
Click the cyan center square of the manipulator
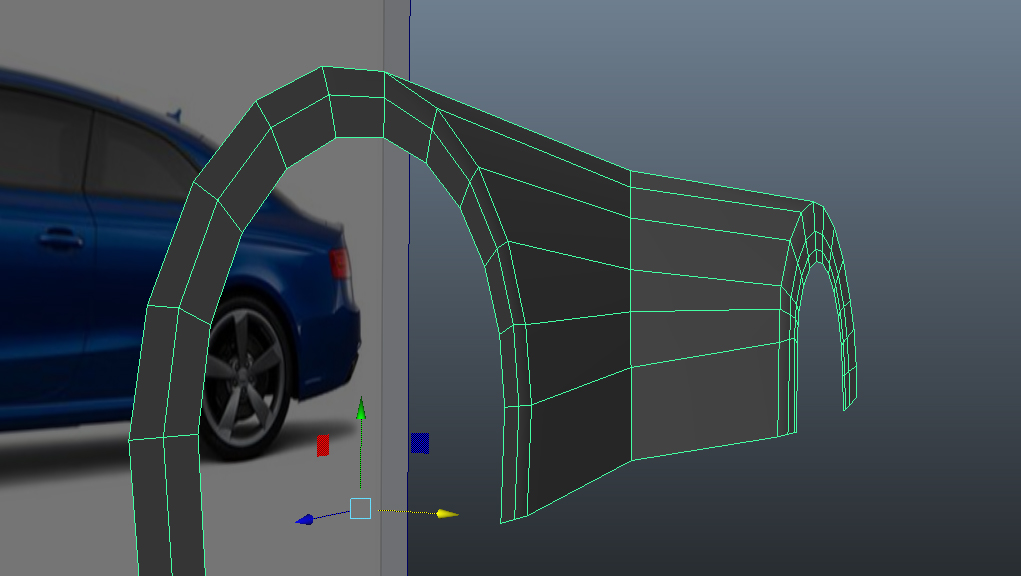click(359, 509)
